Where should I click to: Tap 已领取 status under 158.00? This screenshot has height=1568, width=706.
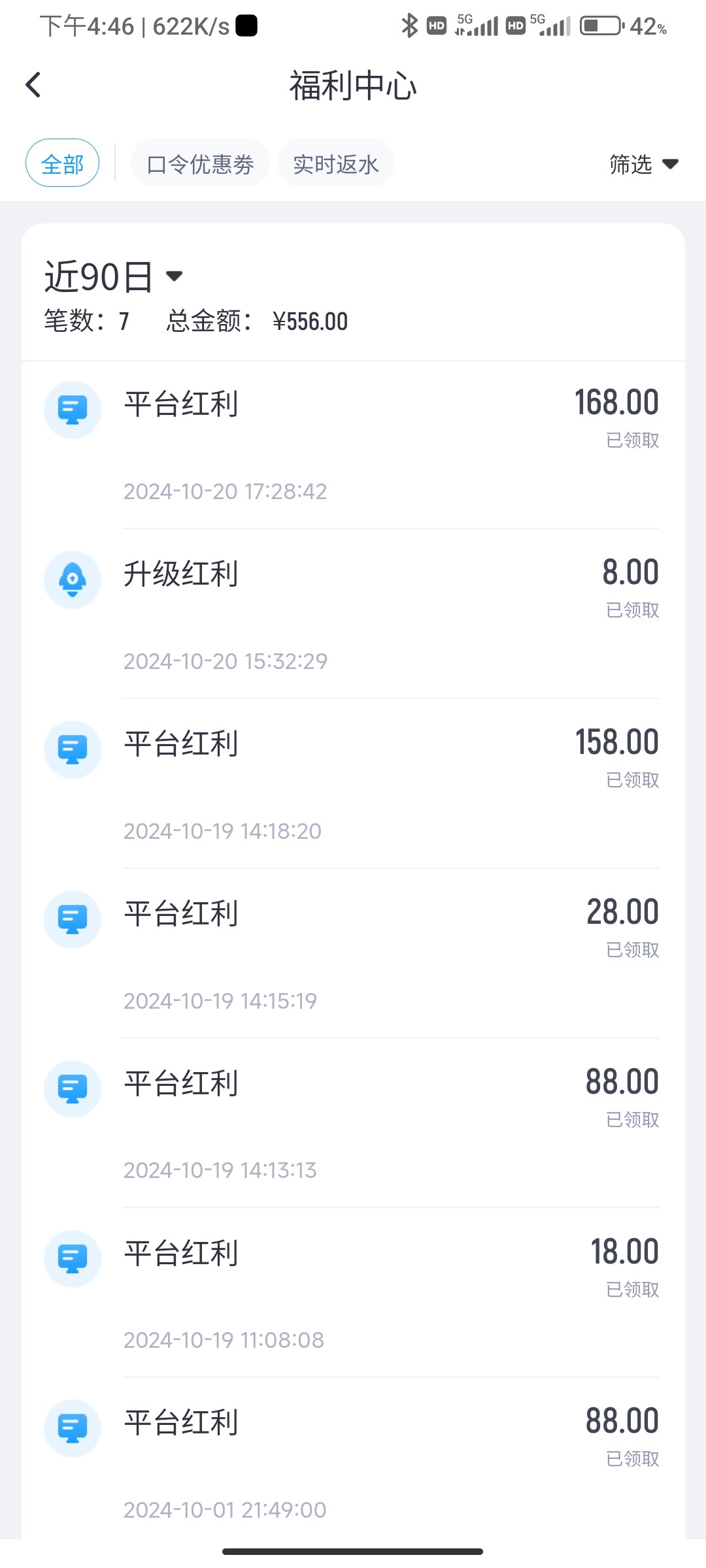click(x=632, y=780)
